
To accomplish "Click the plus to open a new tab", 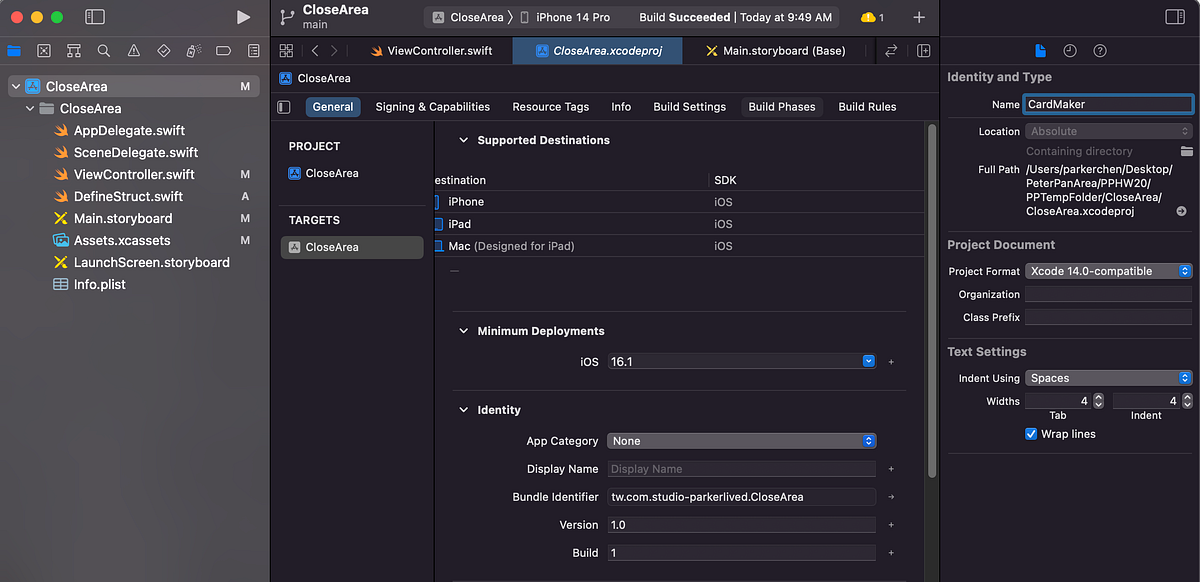I will (x=919, y=16).
